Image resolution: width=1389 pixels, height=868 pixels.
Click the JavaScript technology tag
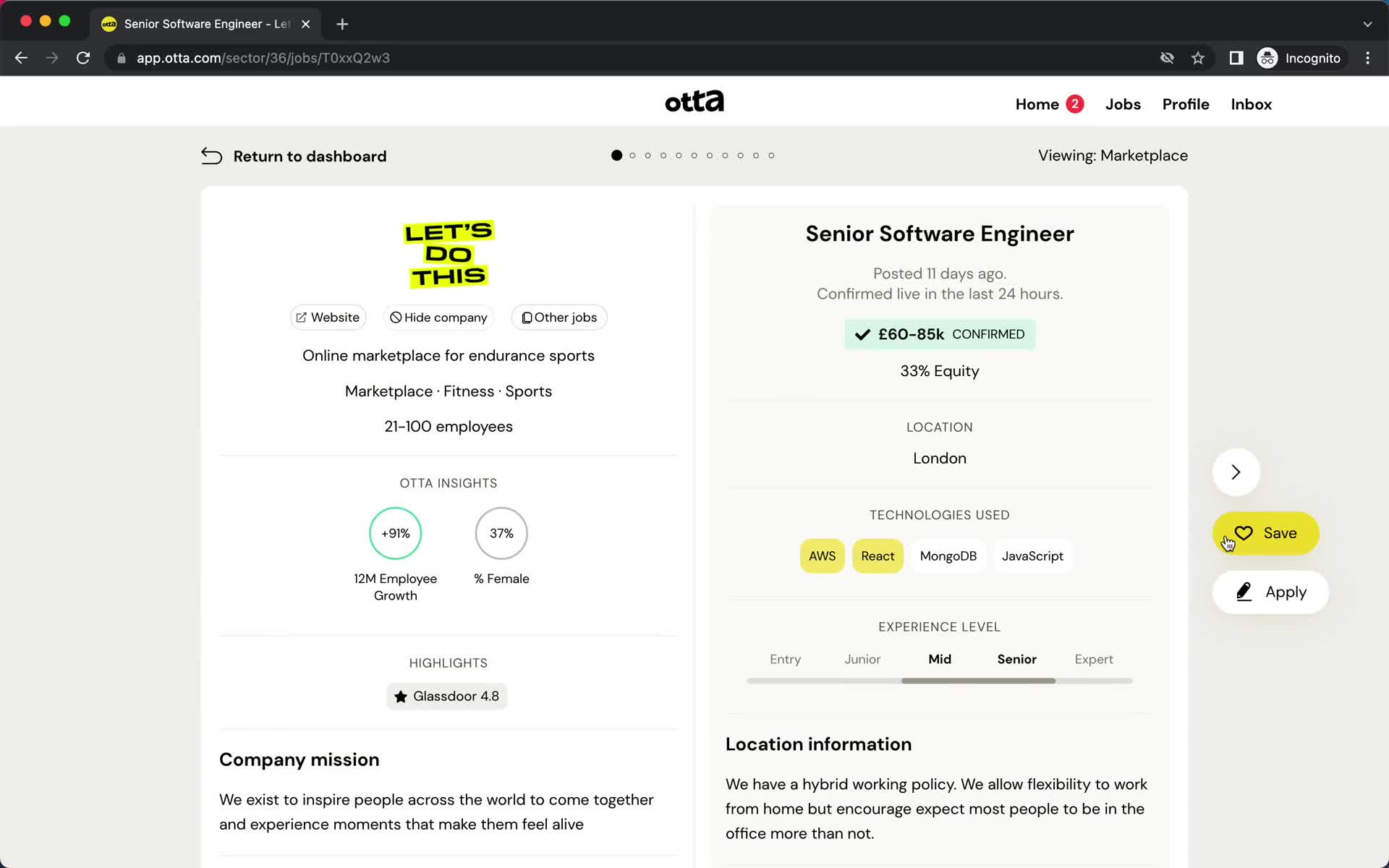[x=1032, y=556]
